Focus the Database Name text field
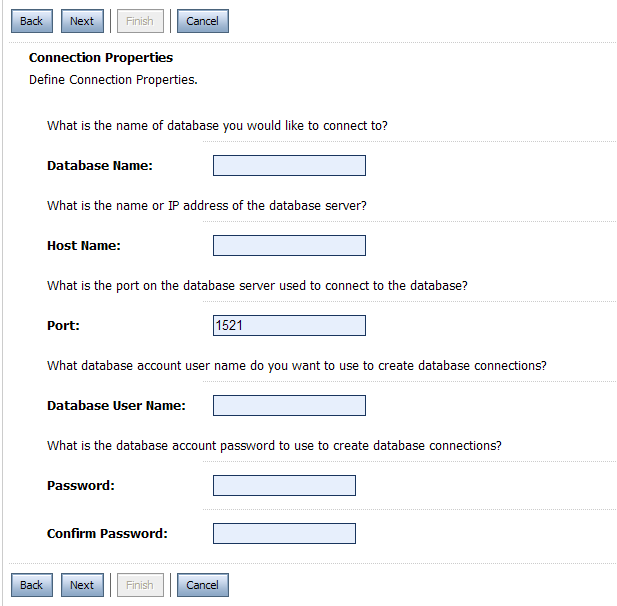The image size is (617, 606). pos(289,166)
